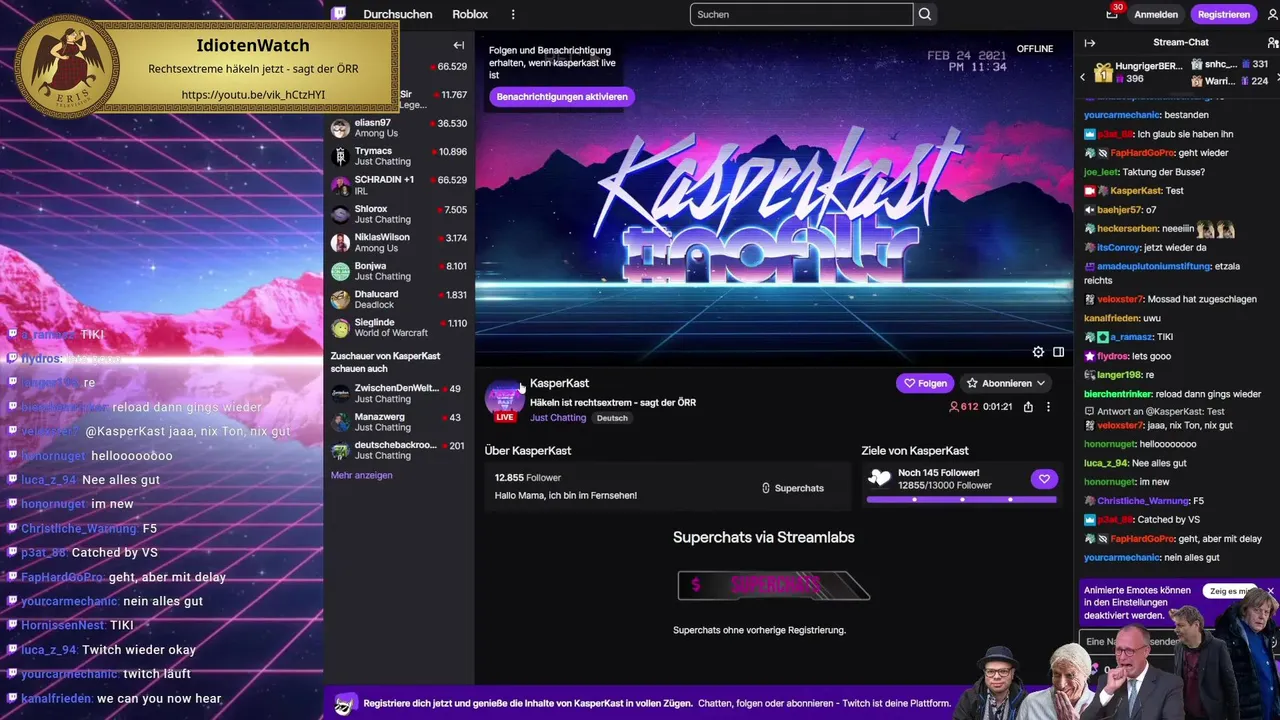
Task: Click the Superchats banner image
Action: (x=773, y=585)
